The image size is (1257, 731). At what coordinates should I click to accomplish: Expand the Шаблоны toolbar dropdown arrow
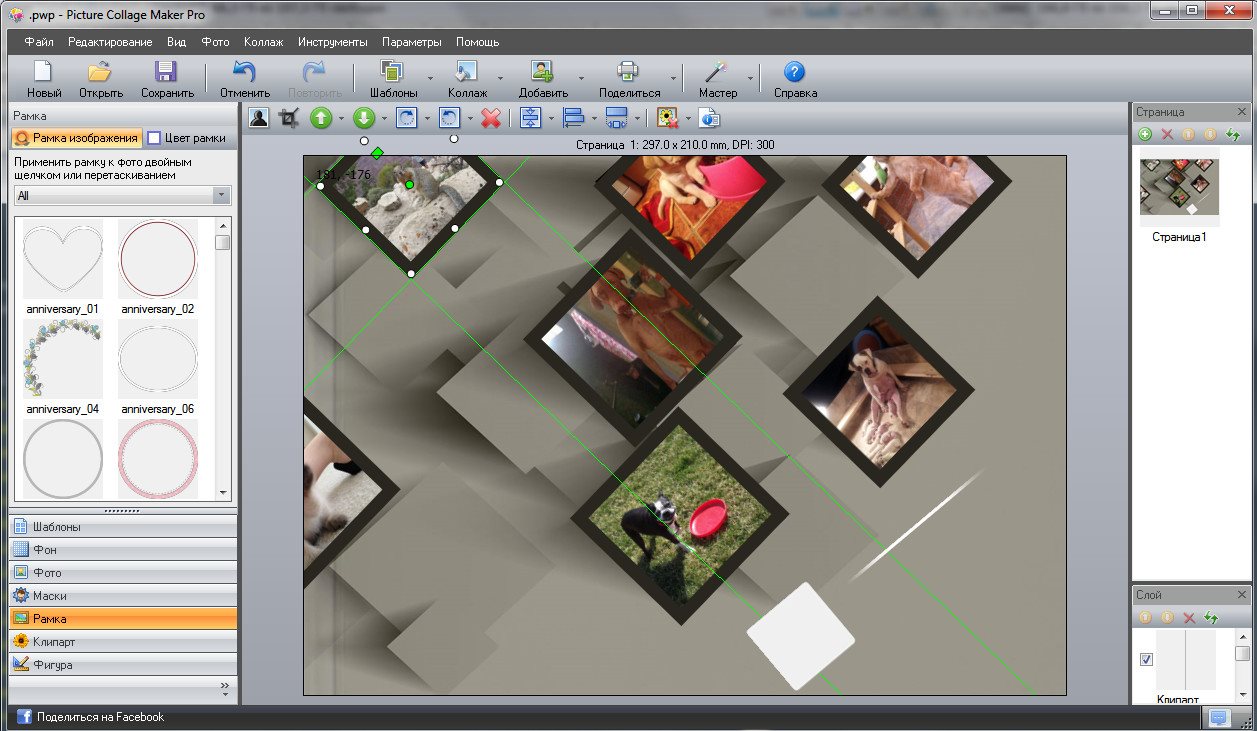pyautogui.click(x=430, y=79)
